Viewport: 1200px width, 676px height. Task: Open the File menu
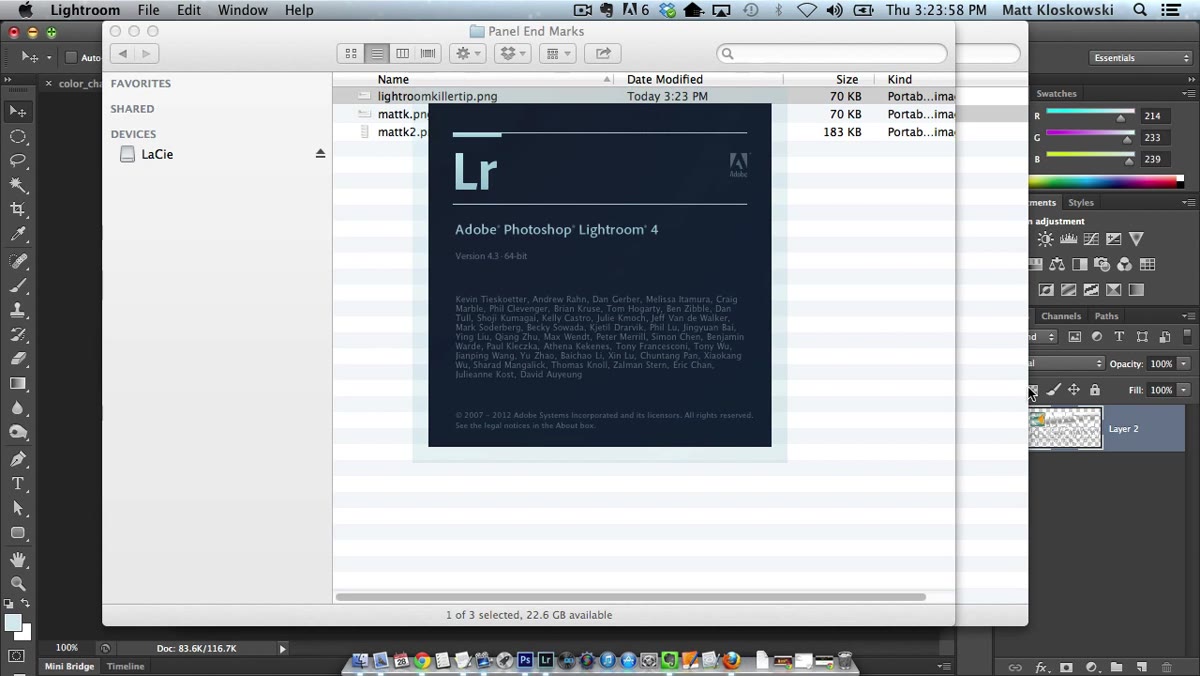point(148,10)
